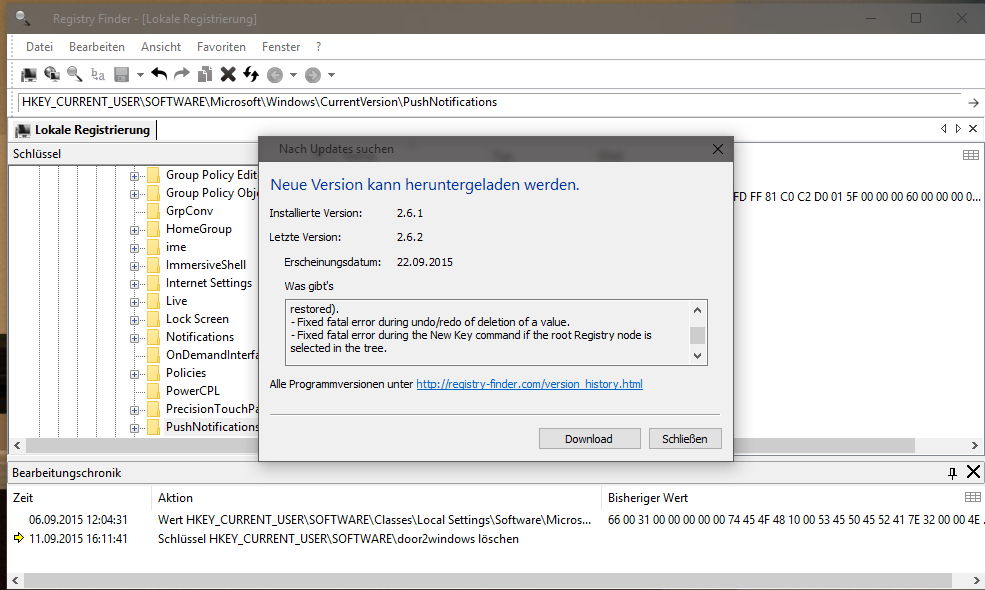Viewport: 985px width, 590px height.
Task: Click the changelog scrollbar thumb
Action: (697, 335)
